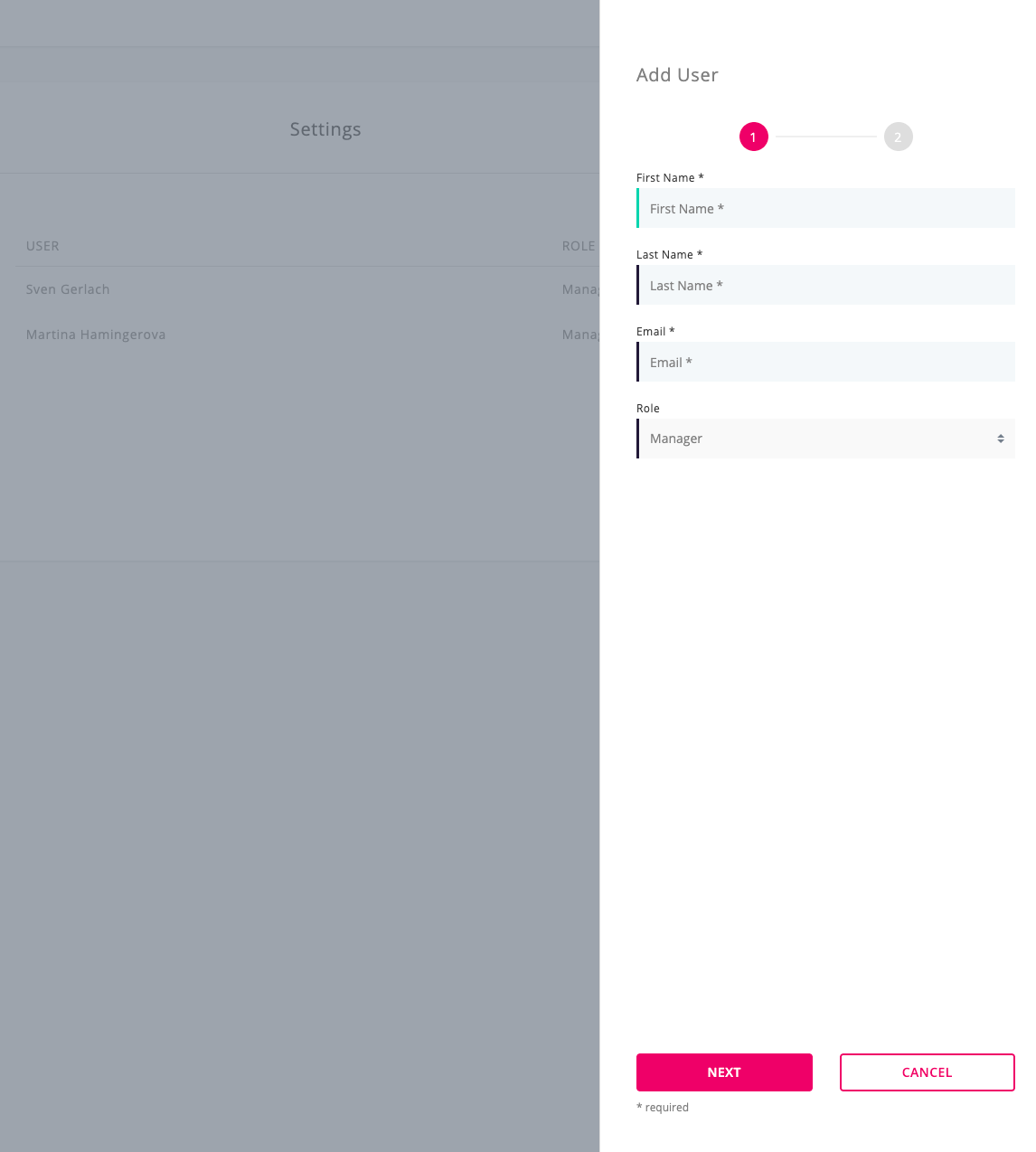Click the Last Name label text
Viewport: 1036px width, 1152px height.
click(669, 255)
